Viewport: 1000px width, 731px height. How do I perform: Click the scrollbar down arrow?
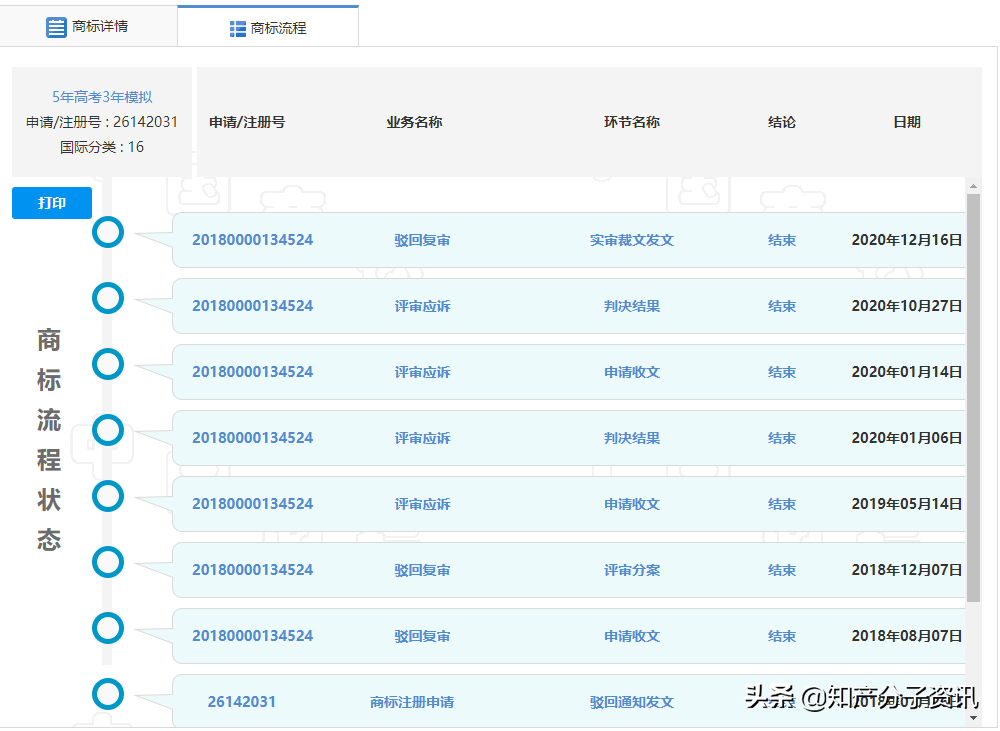tap(973, 717)
